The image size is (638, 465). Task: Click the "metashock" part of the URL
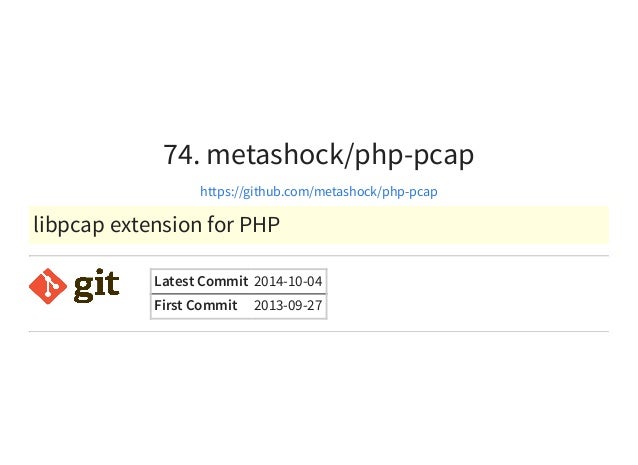click(347, 191)
